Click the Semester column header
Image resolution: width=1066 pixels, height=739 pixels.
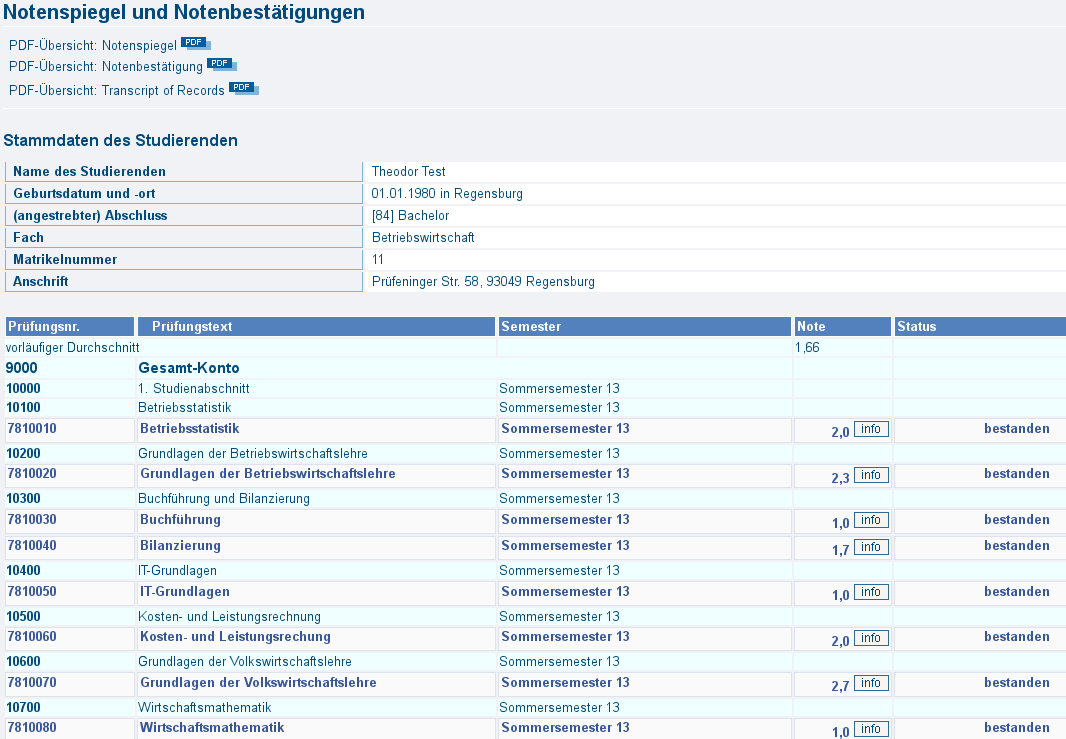point(531,327)
